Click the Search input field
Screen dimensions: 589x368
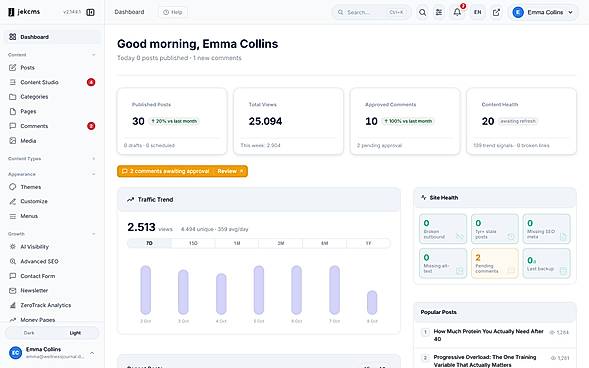click(371, 12)
